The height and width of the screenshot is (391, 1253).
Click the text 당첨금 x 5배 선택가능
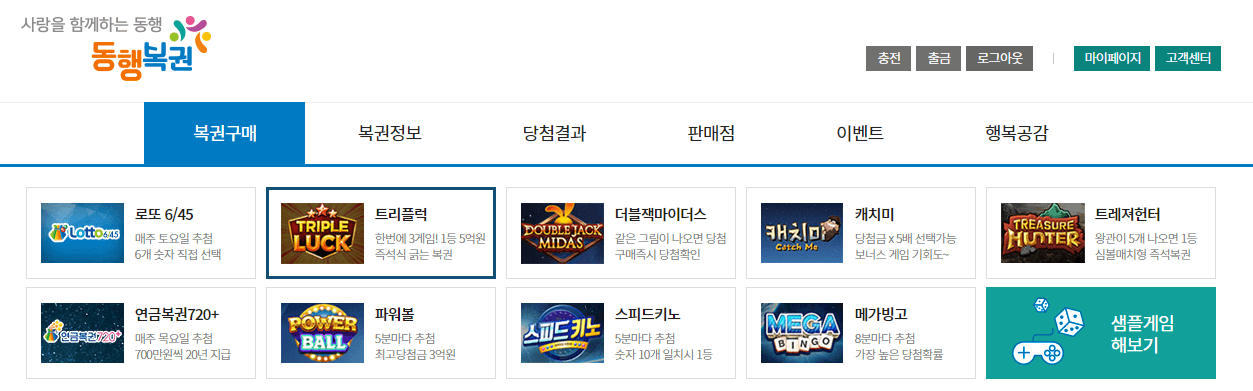906,238
